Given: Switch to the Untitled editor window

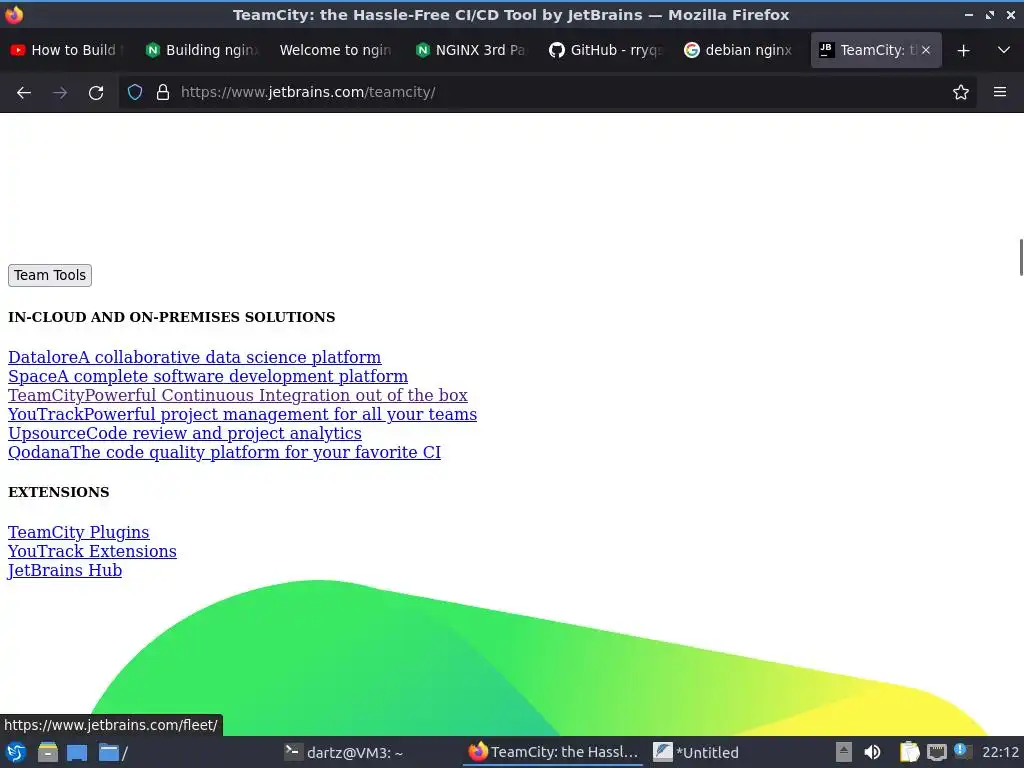Looking at the screenshot, I should (x=697, y=752).
